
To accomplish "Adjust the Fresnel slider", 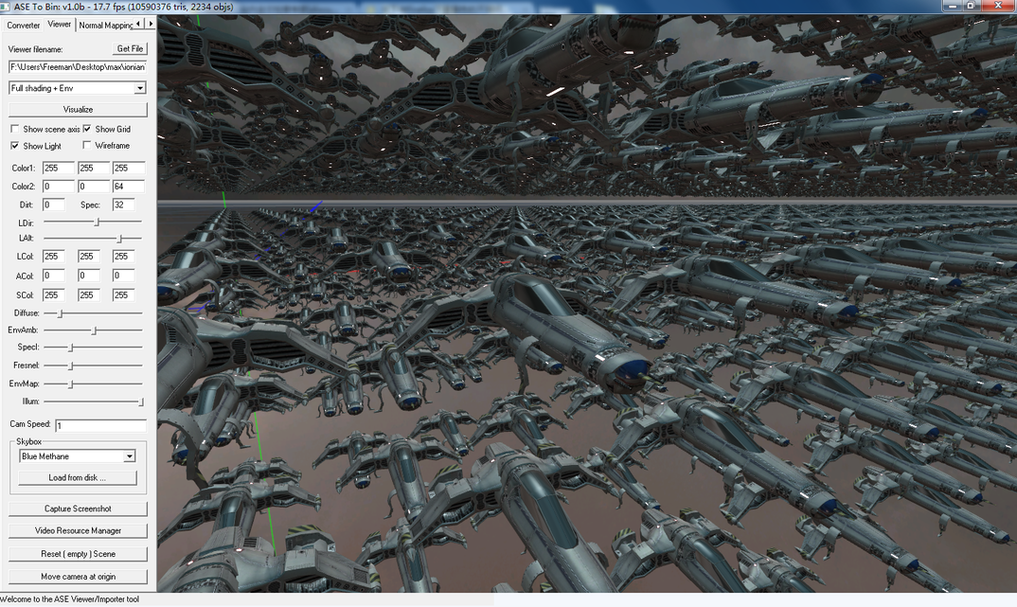I will pyautogui.click(x=71, y=366).
